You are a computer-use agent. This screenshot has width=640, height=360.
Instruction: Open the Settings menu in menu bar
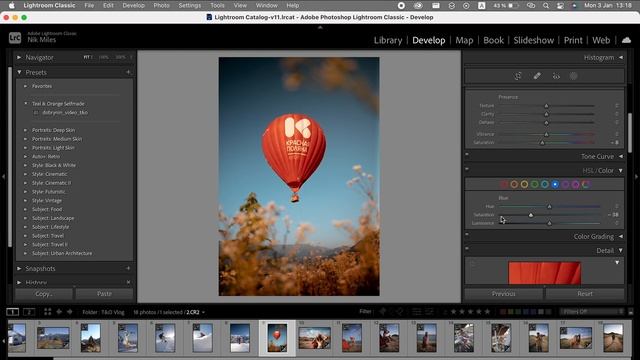point(189,6)
